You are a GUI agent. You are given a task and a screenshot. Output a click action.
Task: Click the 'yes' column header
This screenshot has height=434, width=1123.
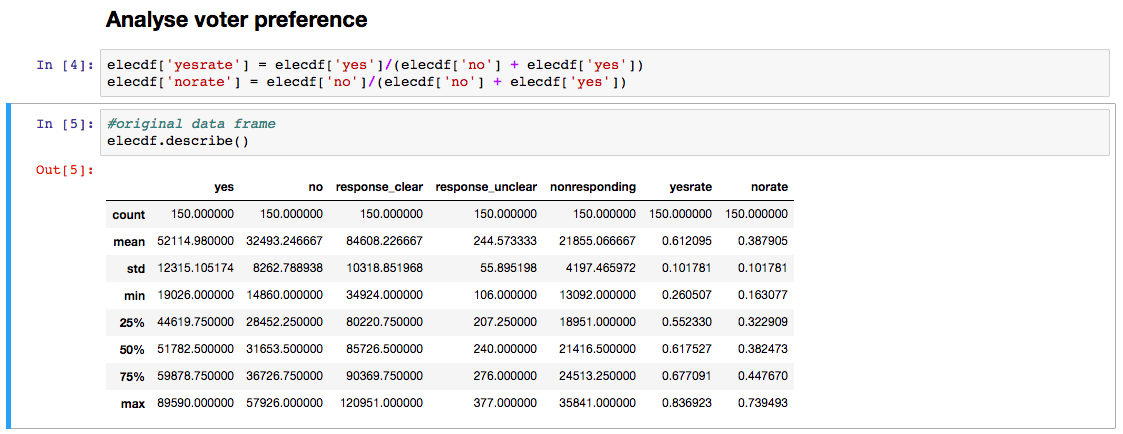coord(224,187)
